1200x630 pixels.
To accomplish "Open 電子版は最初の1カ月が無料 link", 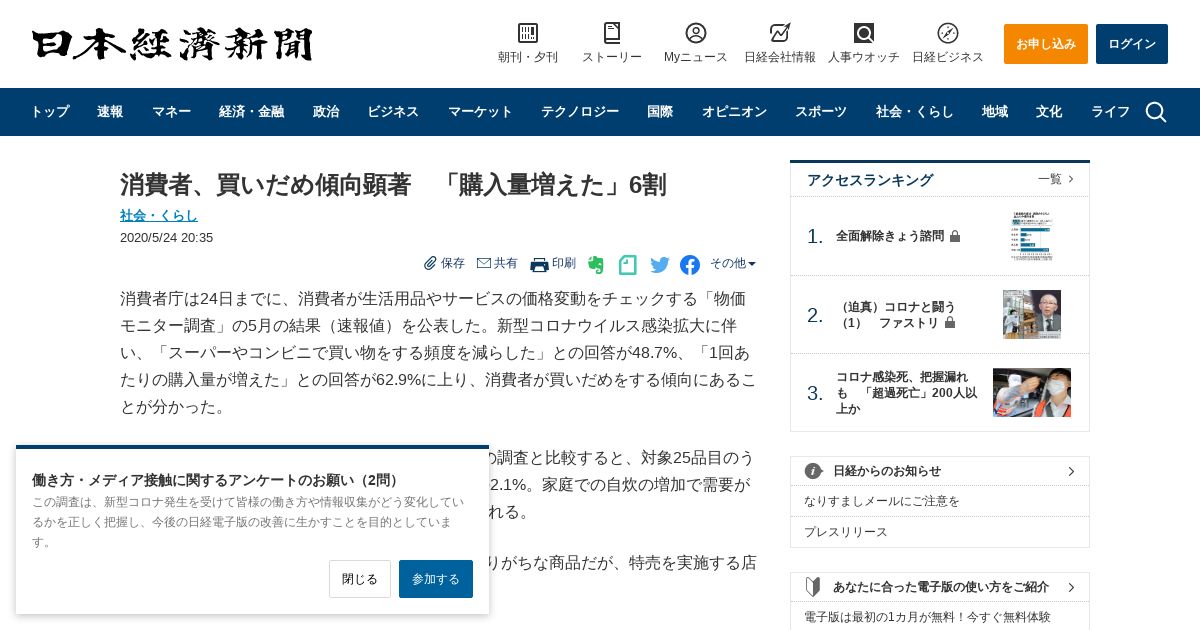I will pos(927,617).
